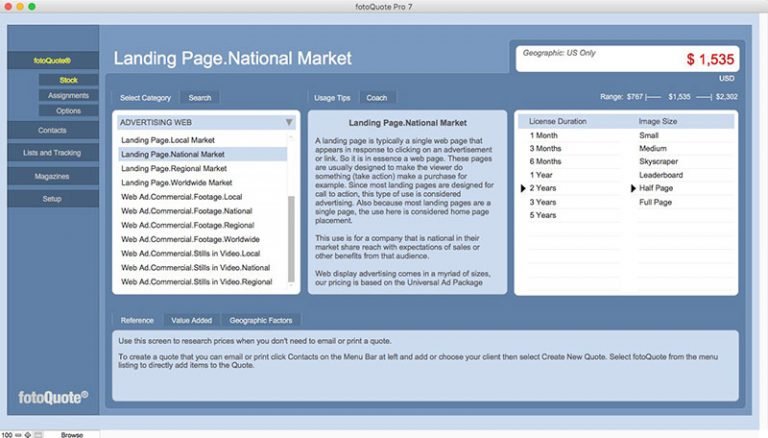Choose 1 Year license duration

pyautogui.click(x=541, y=175)
